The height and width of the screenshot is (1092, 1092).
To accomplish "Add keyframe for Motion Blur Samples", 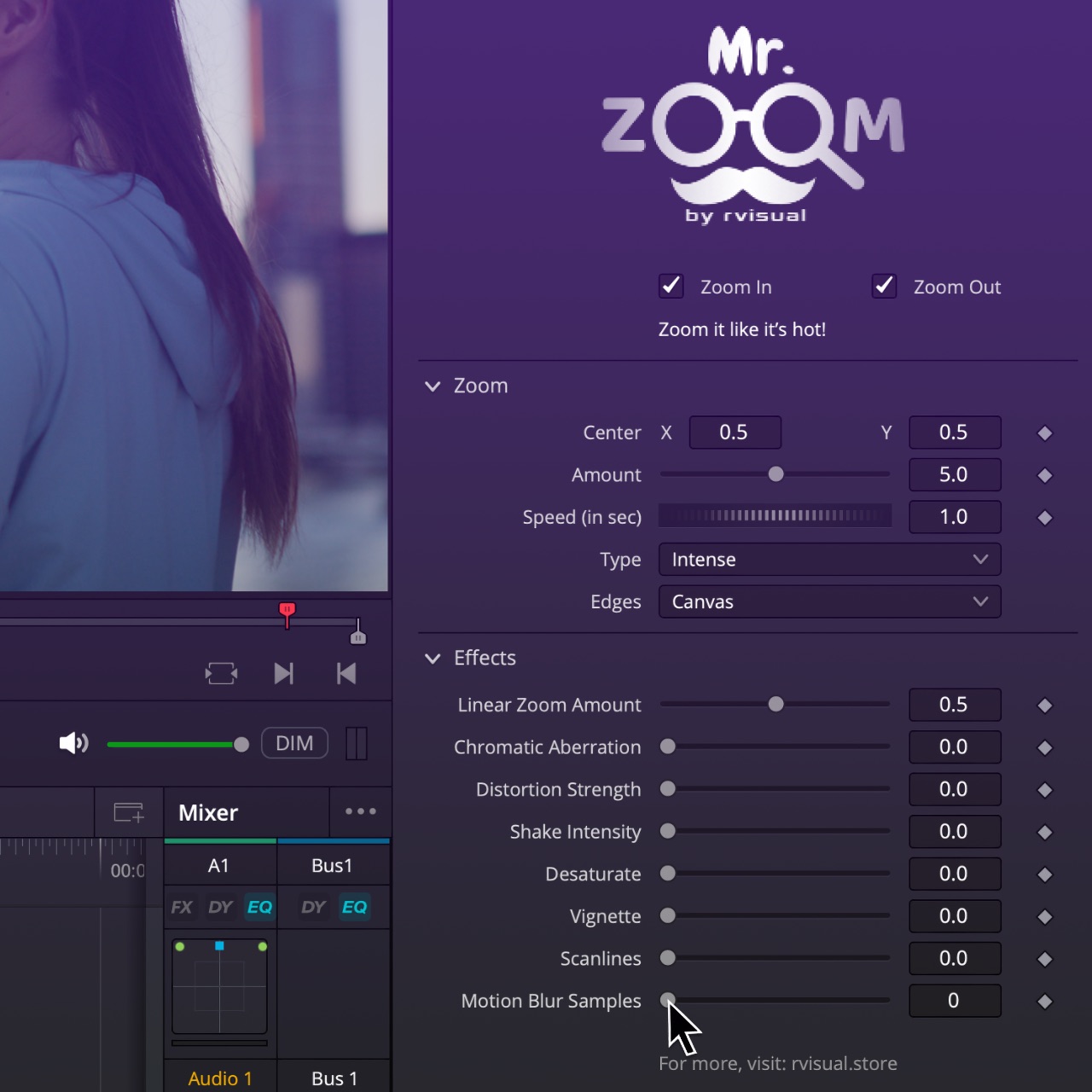I will tap(1044, 1002).
